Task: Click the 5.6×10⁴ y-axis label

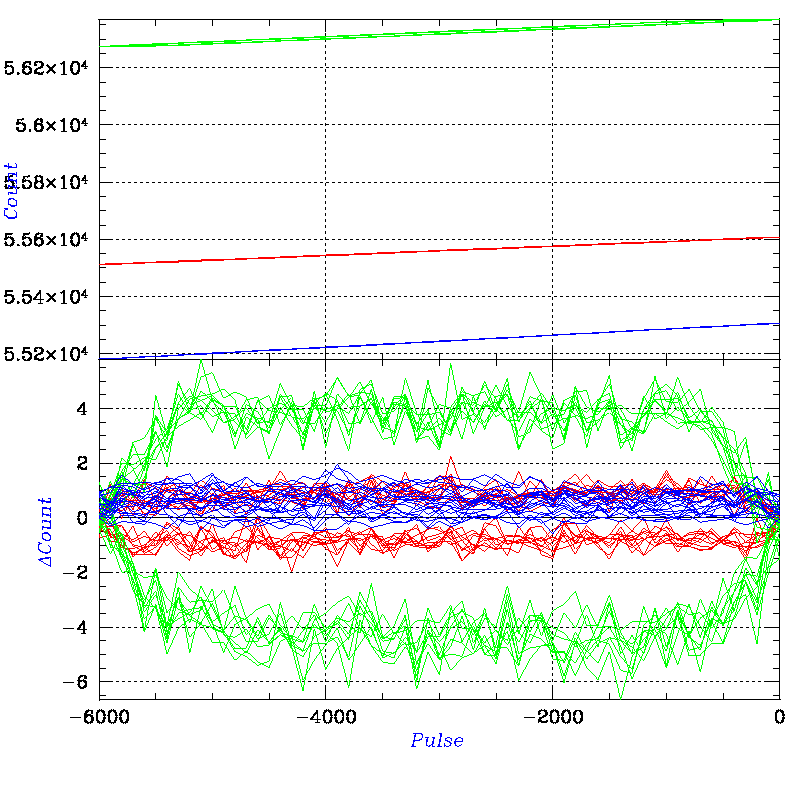Action: (x=51, y=125)
